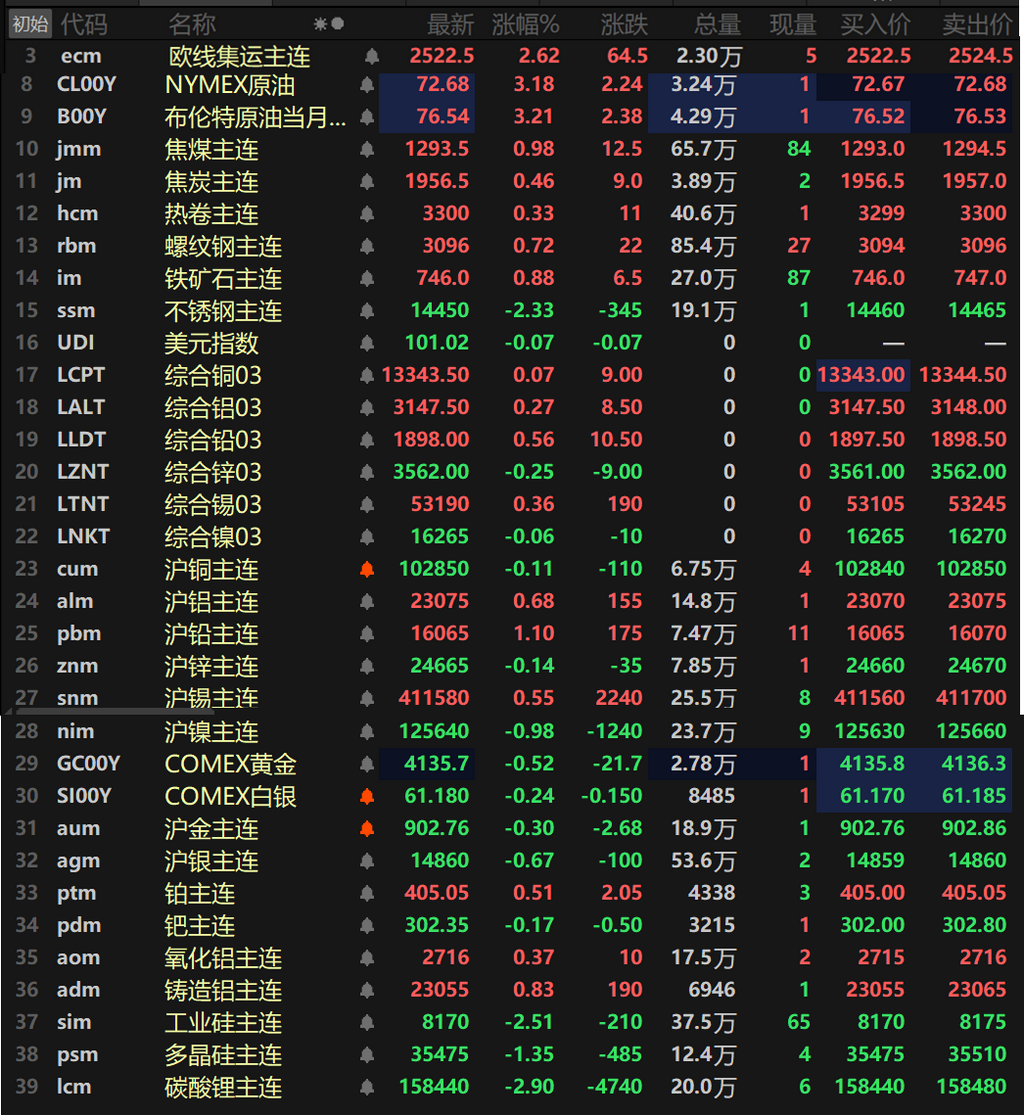Click the alert bell for 铁矿石主连
Image resolution: width=1024 pixels, height=1115 pixels.
pyautogui.click(x=367, y=278)
